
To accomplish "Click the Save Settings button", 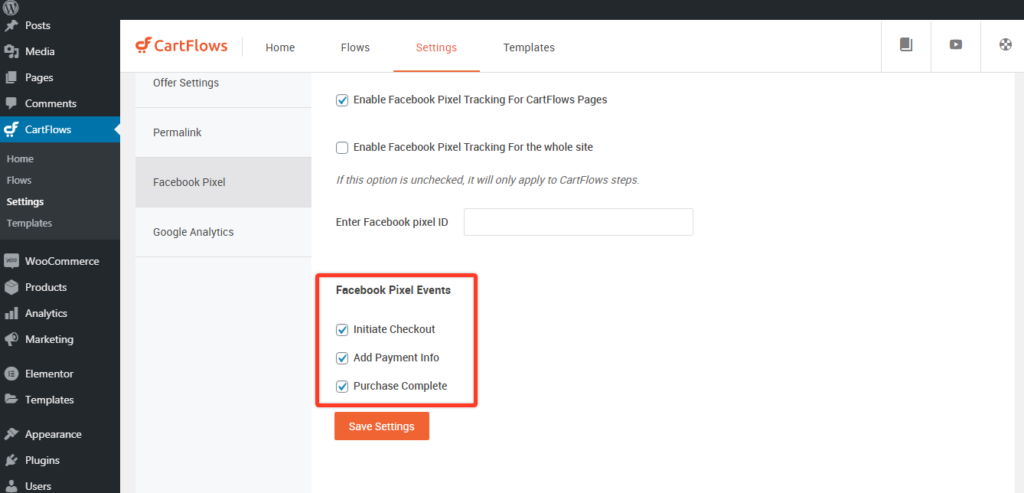I will tap(381, 426).
